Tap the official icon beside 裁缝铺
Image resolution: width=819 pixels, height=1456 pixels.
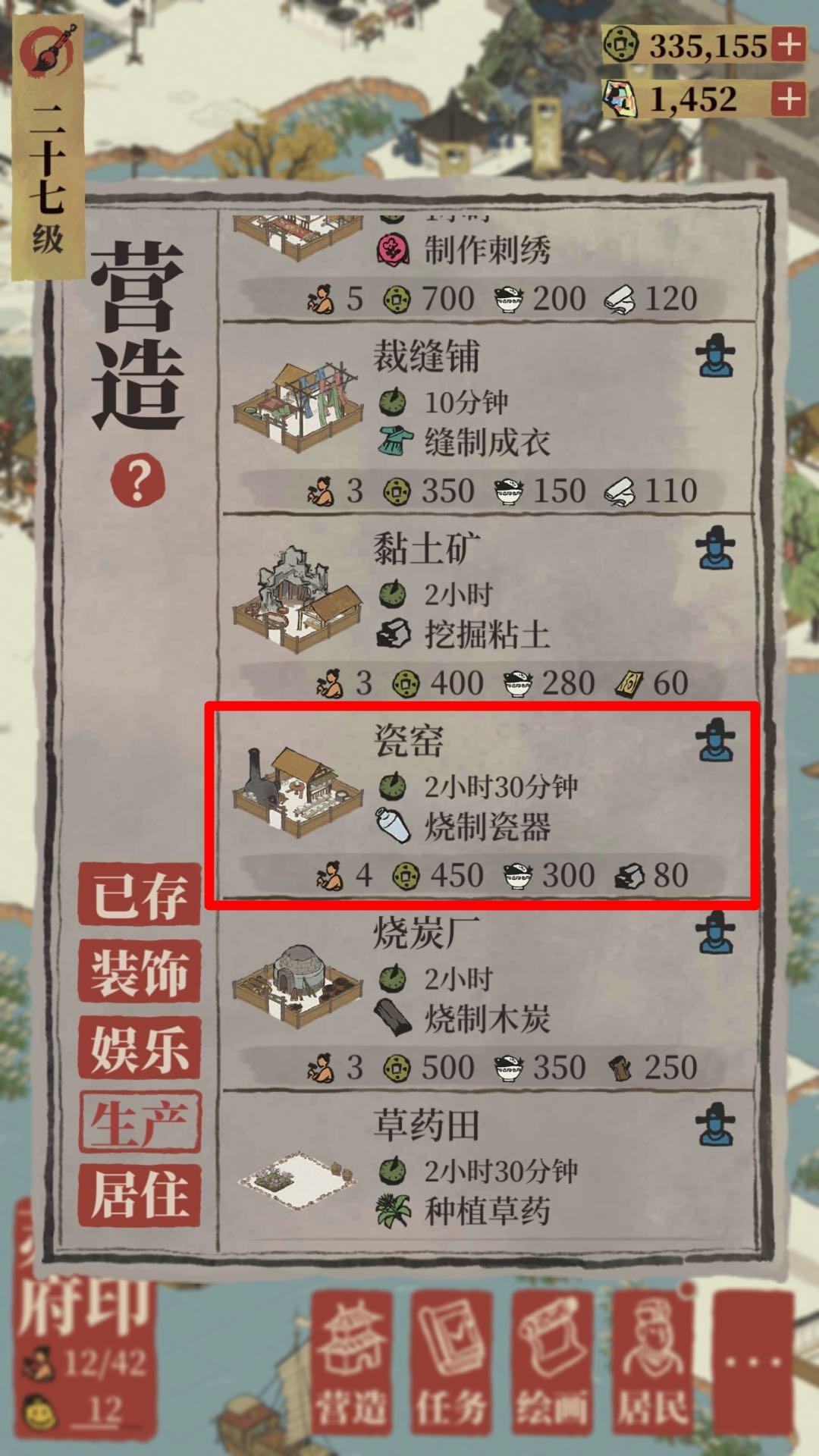(716, 356)
